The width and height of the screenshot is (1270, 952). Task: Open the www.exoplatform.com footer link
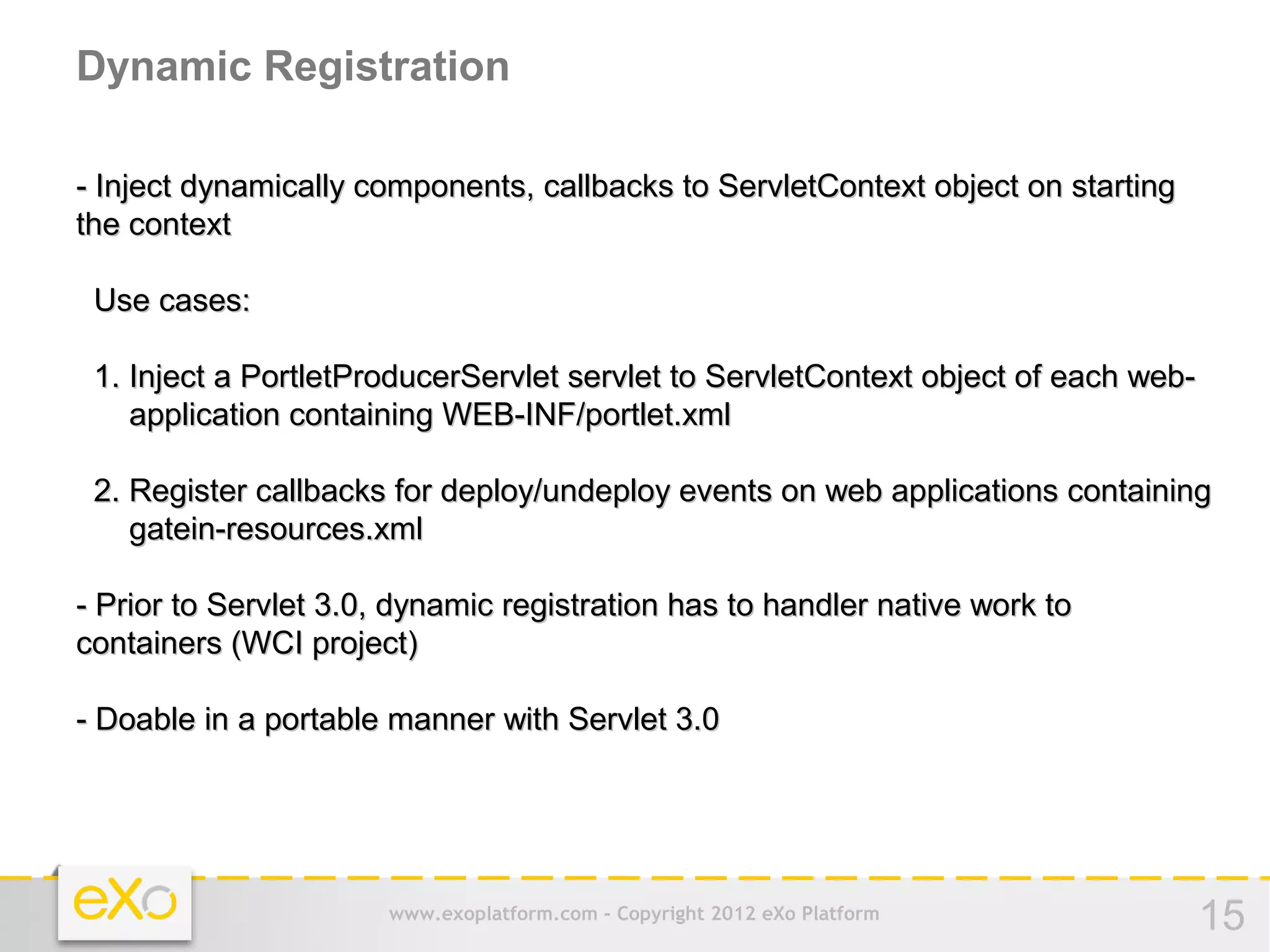click(x=493, y=914)
